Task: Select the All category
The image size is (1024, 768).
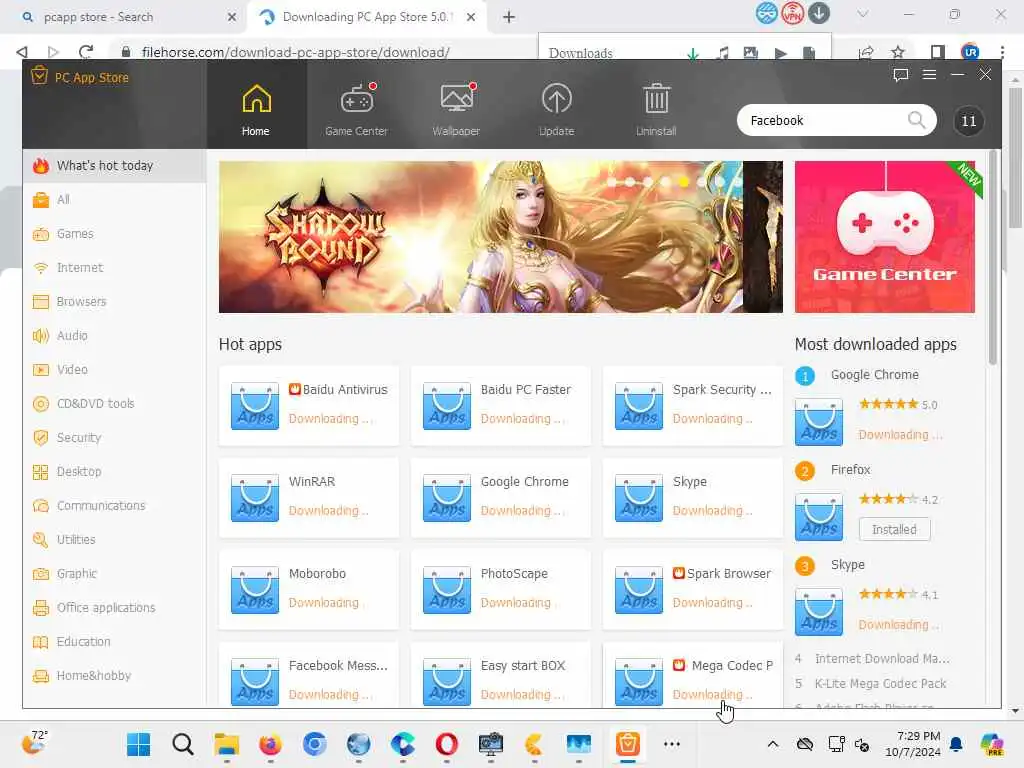Action: pyautogui.click(x=114, y=200)
